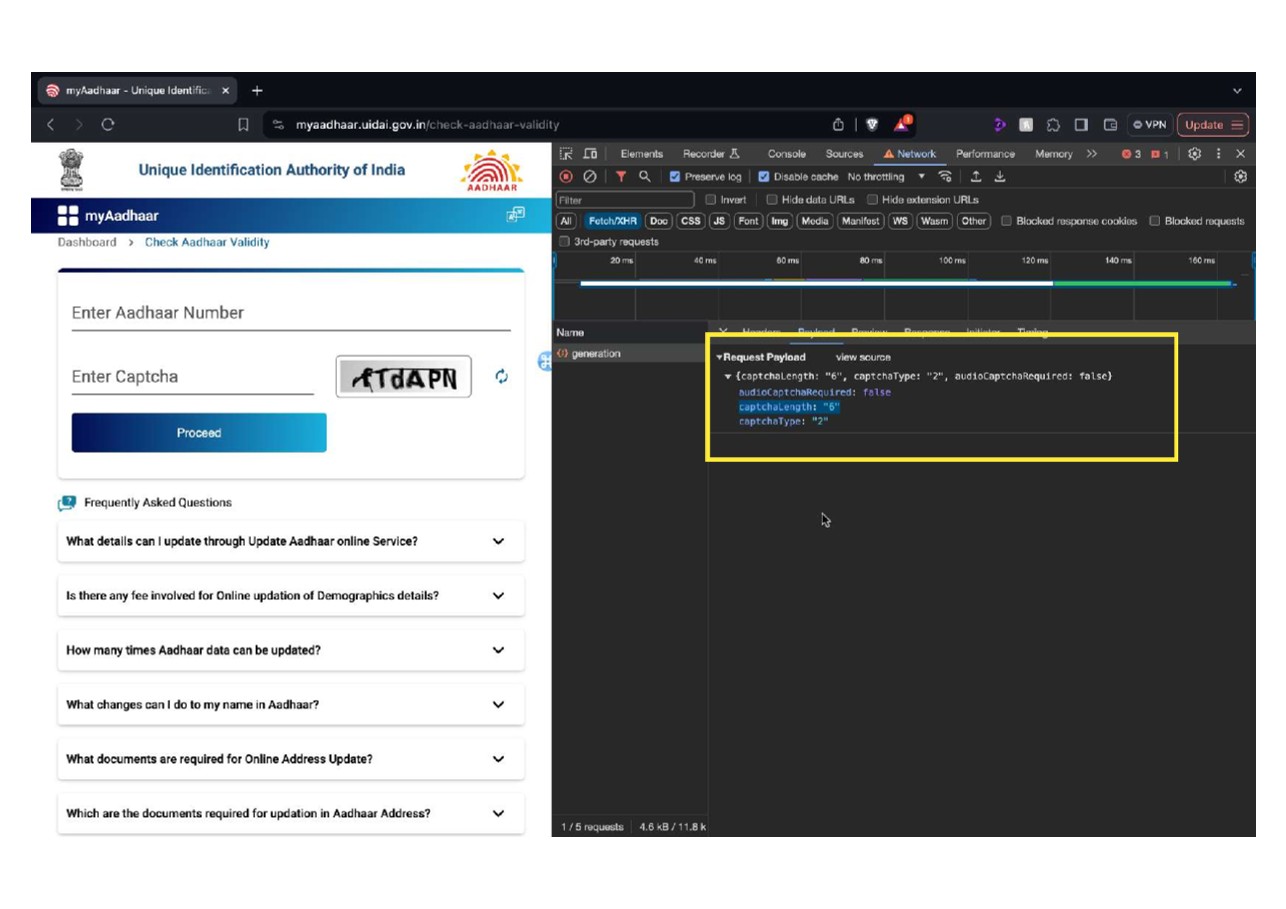This screenshot has height=909, width=1286.
Task: Enable 3rd-party requests checkbox
Action: pos(564,242)
